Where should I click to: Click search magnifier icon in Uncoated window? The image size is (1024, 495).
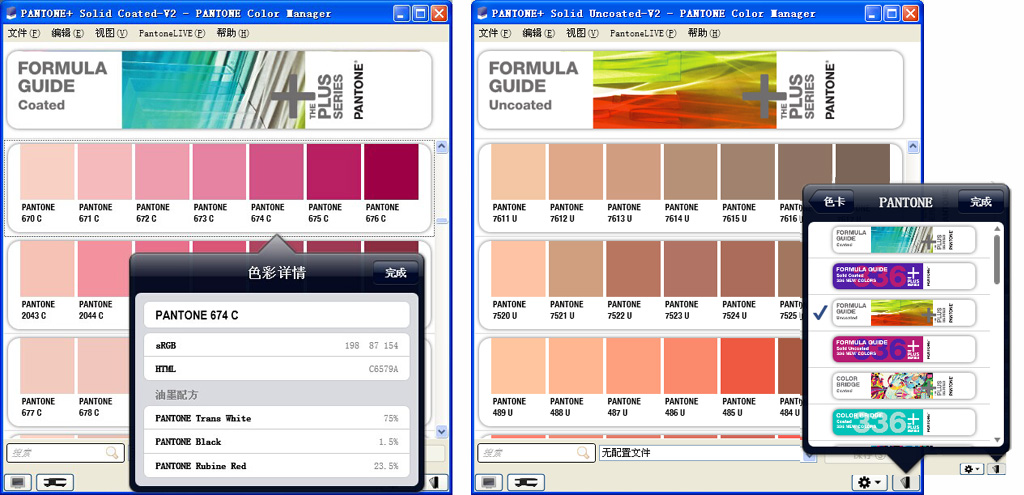(583, 453)
